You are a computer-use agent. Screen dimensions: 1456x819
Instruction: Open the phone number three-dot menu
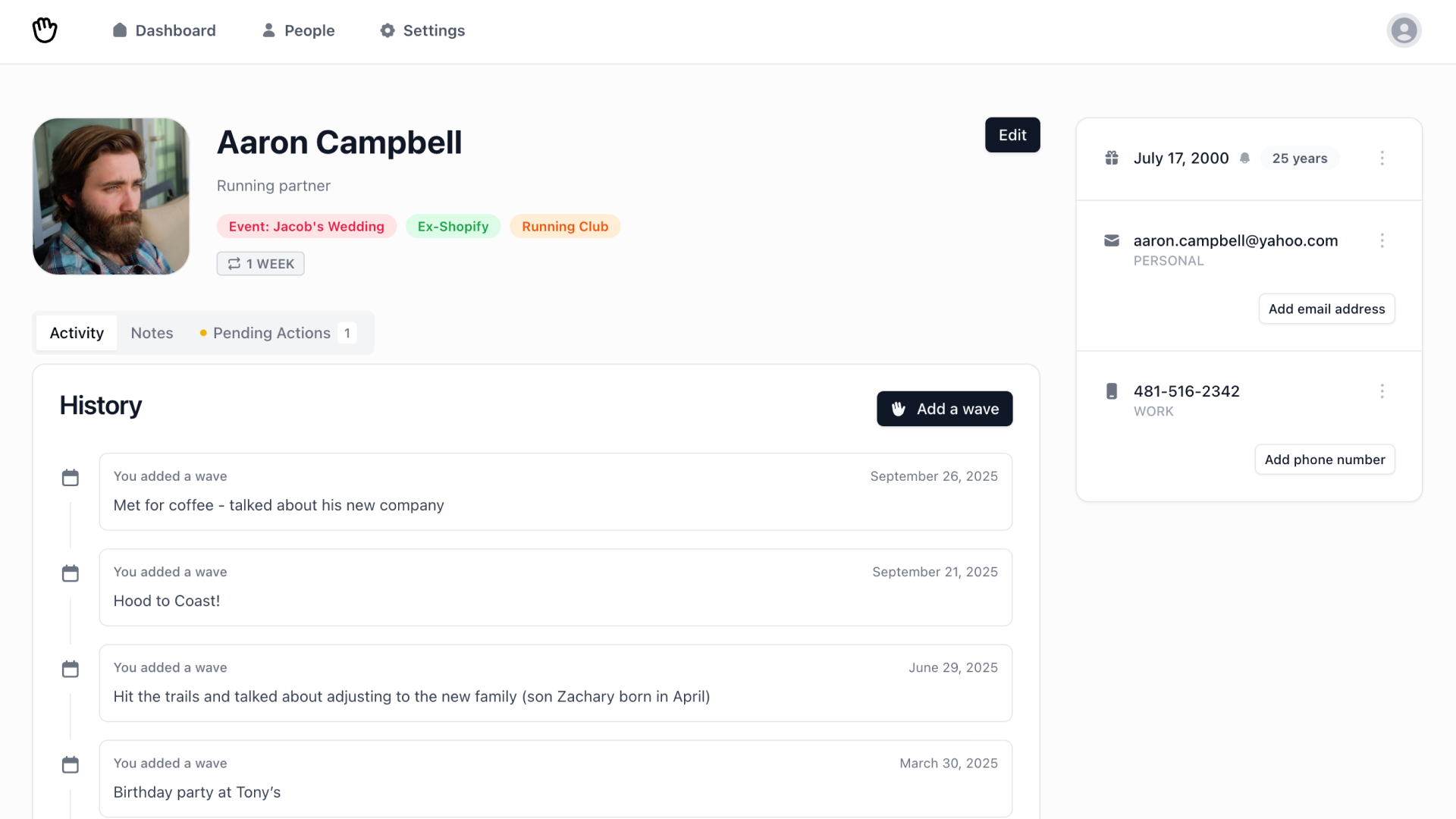[x=1382, y=391]
